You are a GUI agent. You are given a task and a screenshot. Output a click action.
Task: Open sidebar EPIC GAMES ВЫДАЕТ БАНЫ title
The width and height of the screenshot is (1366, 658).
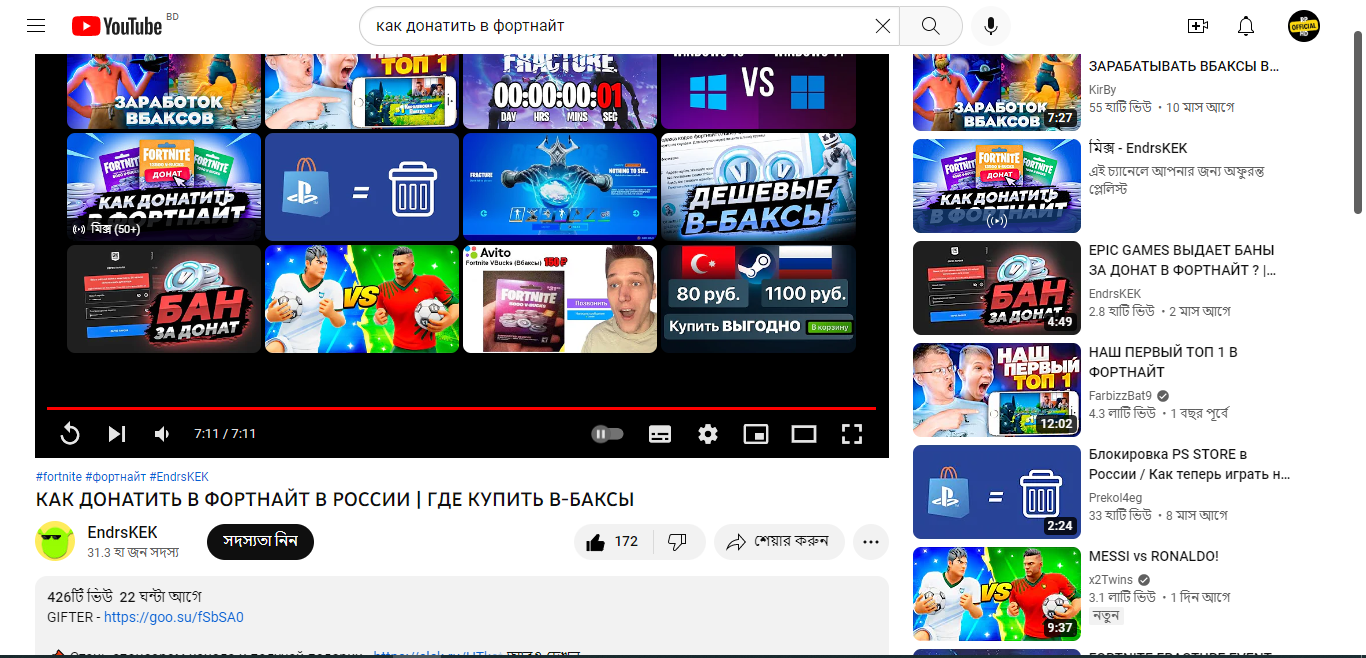click(x=1182, y=260)
